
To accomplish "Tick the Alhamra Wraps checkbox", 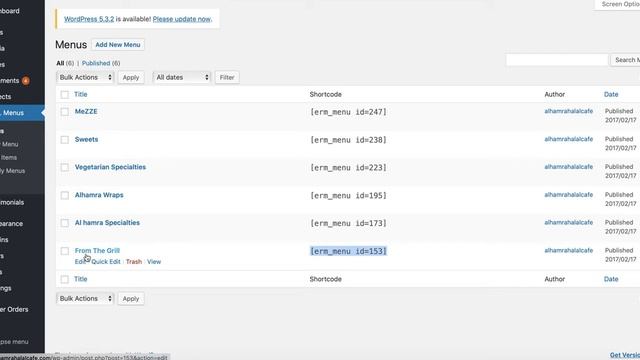I will tap(64, 195).
